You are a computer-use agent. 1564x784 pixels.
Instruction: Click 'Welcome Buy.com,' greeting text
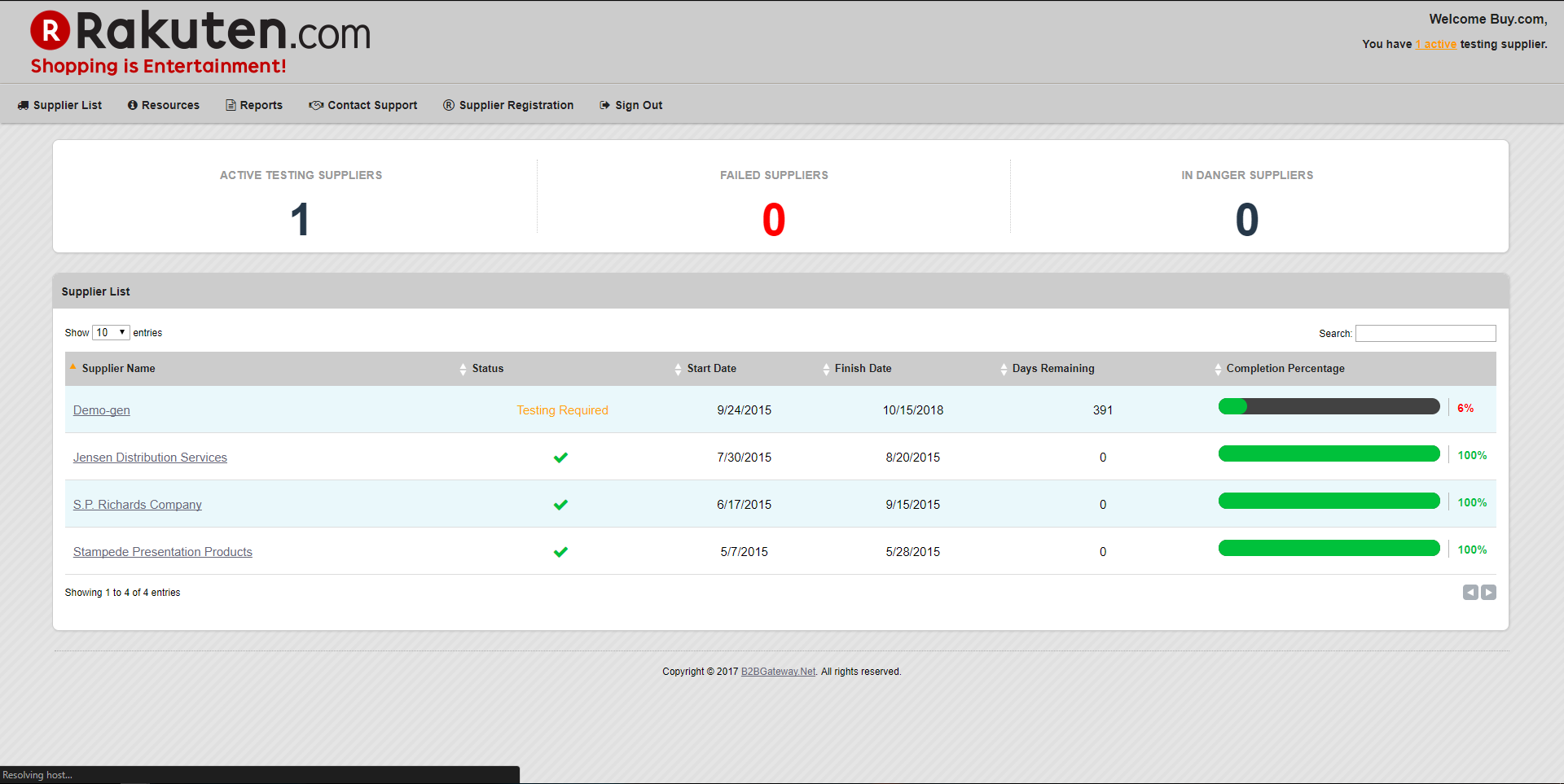tap(1488, 20)
